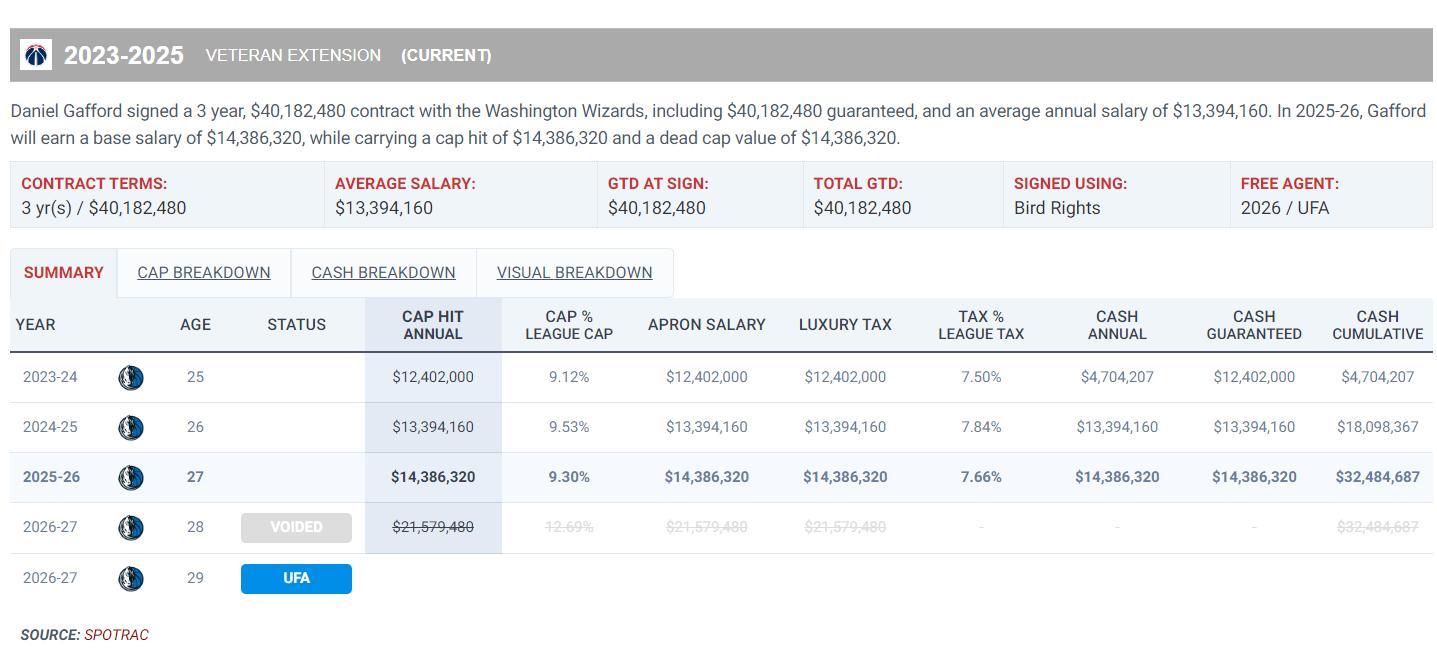1437x672 pixels.
Task: Open the Cash Breakdown tab
Action: (383, 273)
